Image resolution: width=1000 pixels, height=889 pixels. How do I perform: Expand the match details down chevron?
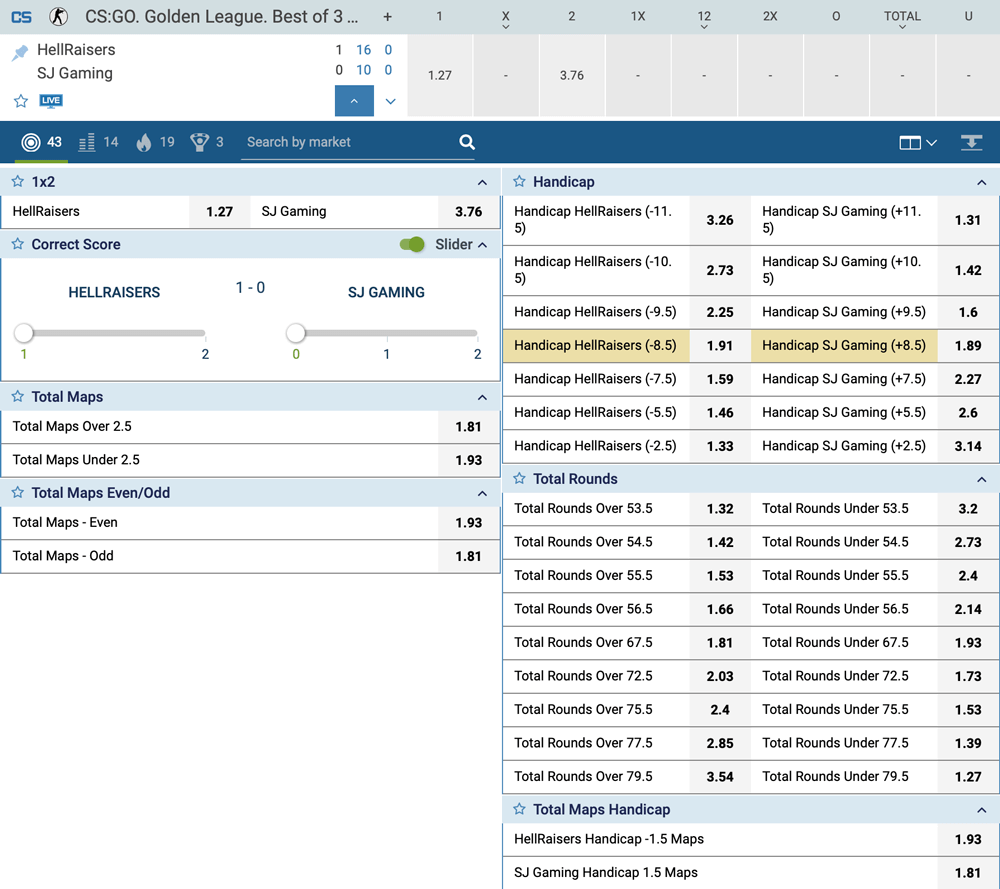click(391, 101)
